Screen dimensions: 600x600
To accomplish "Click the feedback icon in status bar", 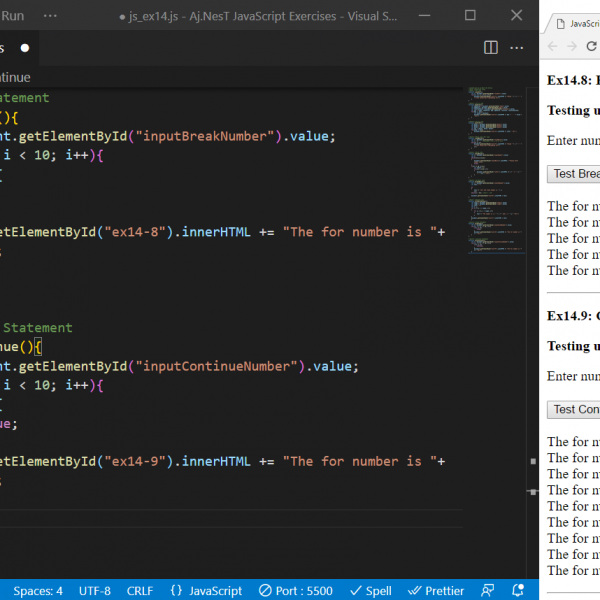I will coord(488,590).
